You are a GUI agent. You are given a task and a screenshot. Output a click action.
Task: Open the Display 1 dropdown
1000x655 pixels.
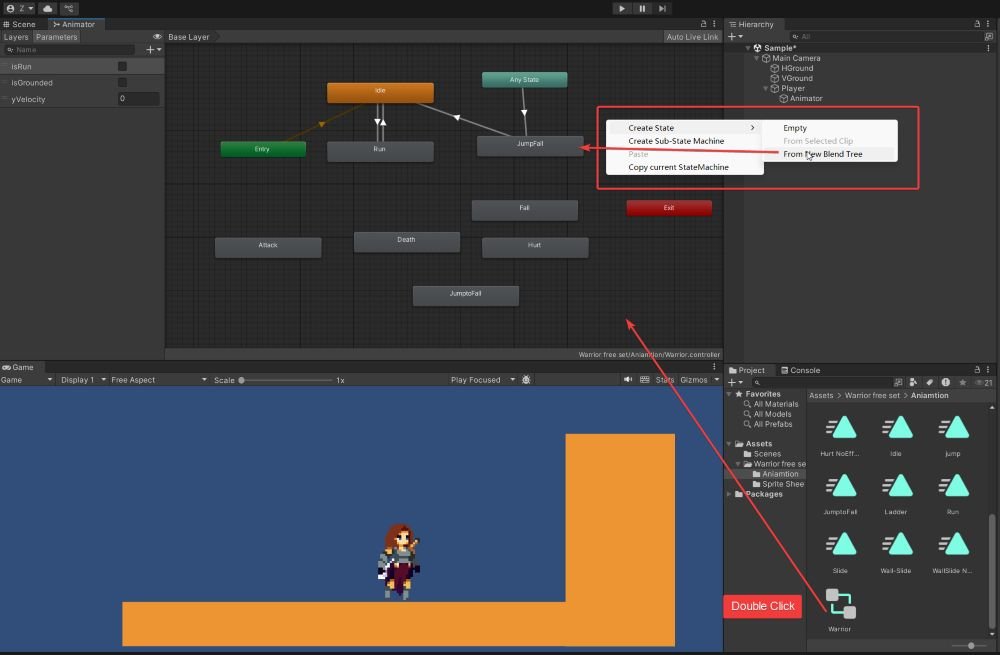pyautogui.click(x=84, y=379)
